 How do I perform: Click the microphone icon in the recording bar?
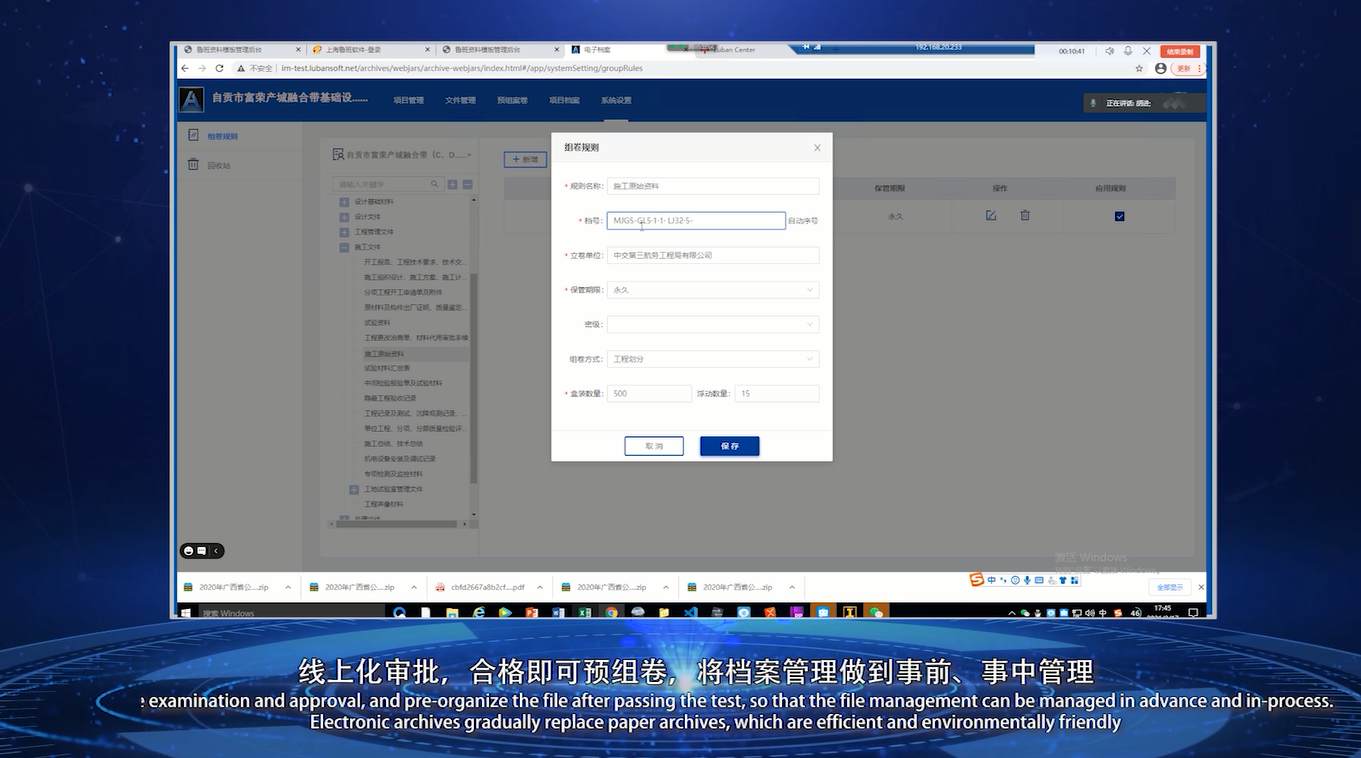(1128, 50)
